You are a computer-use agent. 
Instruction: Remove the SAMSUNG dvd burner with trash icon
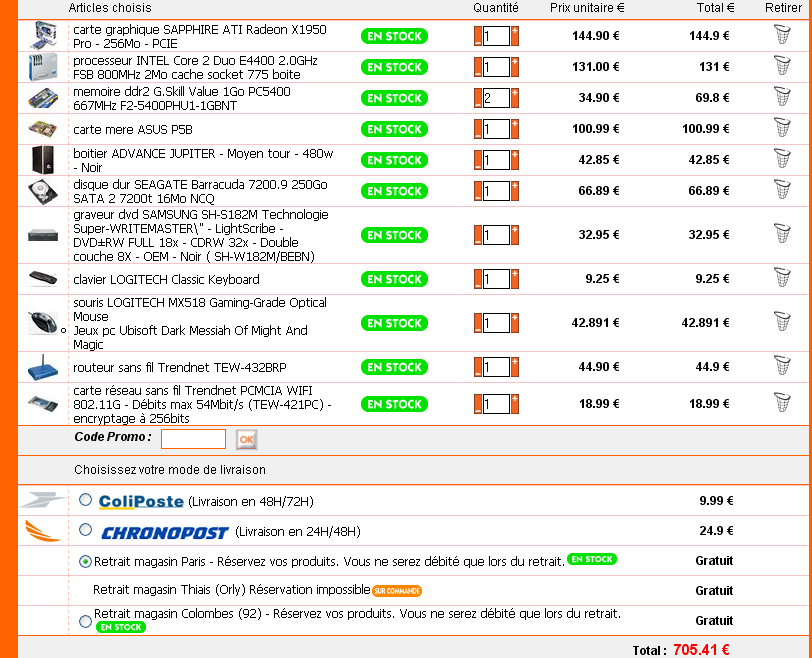(782, 234)
